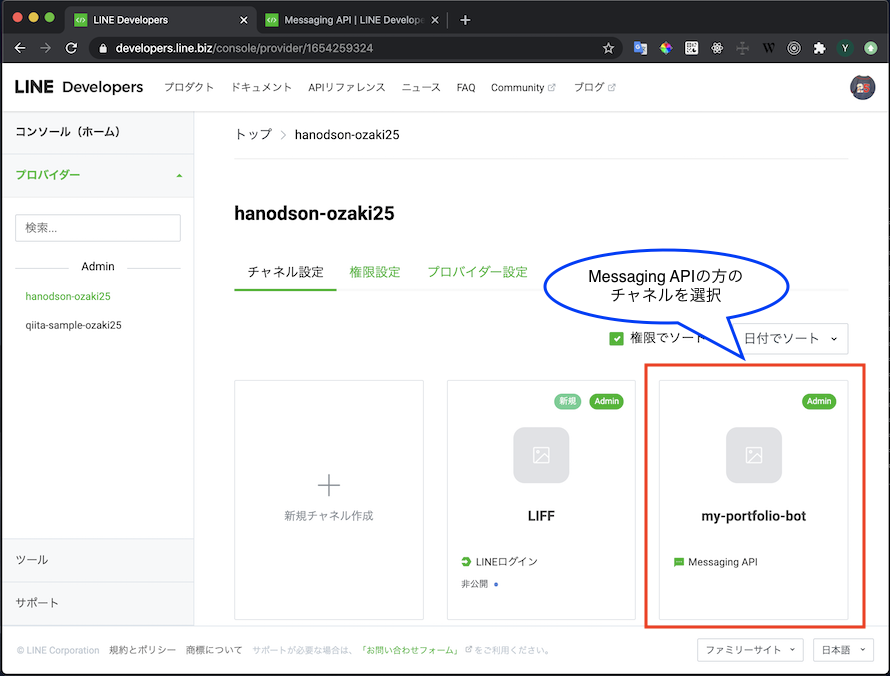Click the 新規 badge on LIFF card
The width and height of the screenshot is (890, 676).
coord(568,401)
